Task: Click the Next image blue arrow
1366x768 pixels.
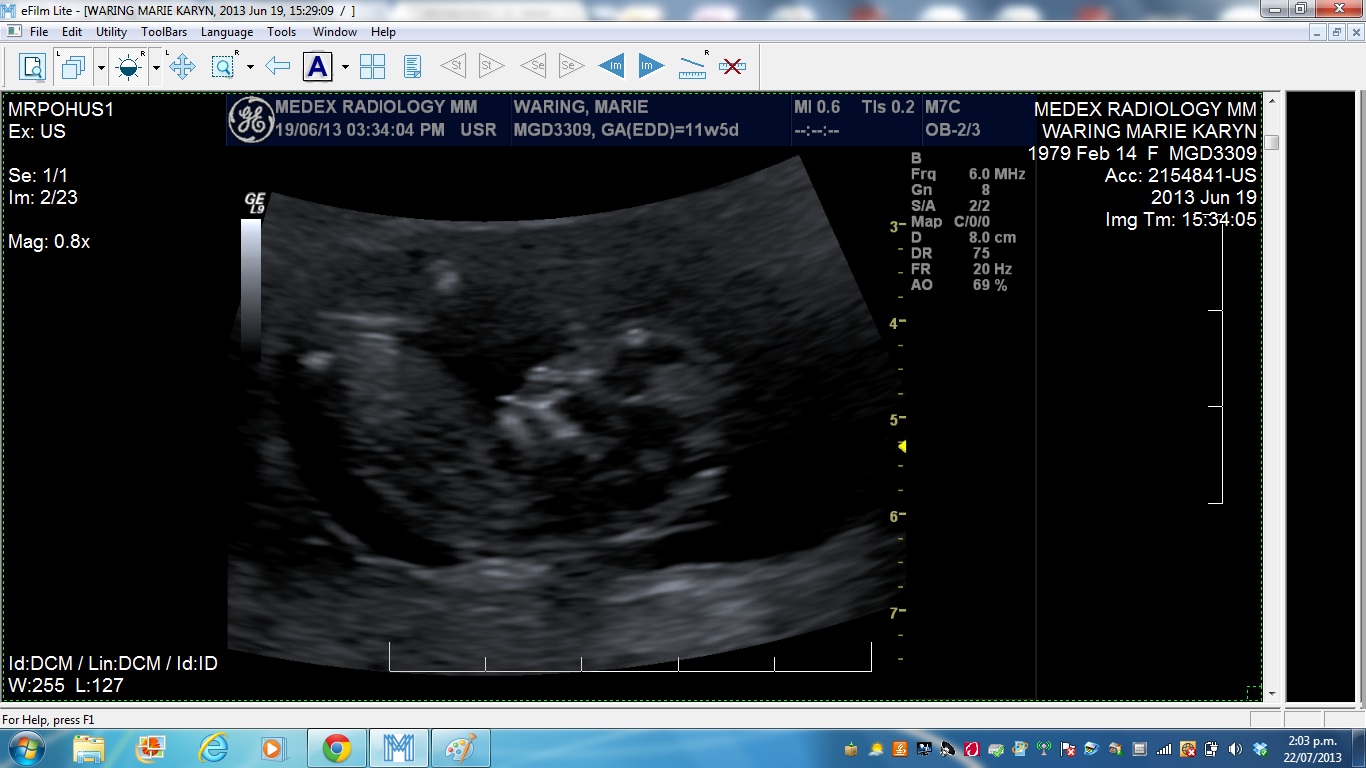Action: tap(651, 67)
